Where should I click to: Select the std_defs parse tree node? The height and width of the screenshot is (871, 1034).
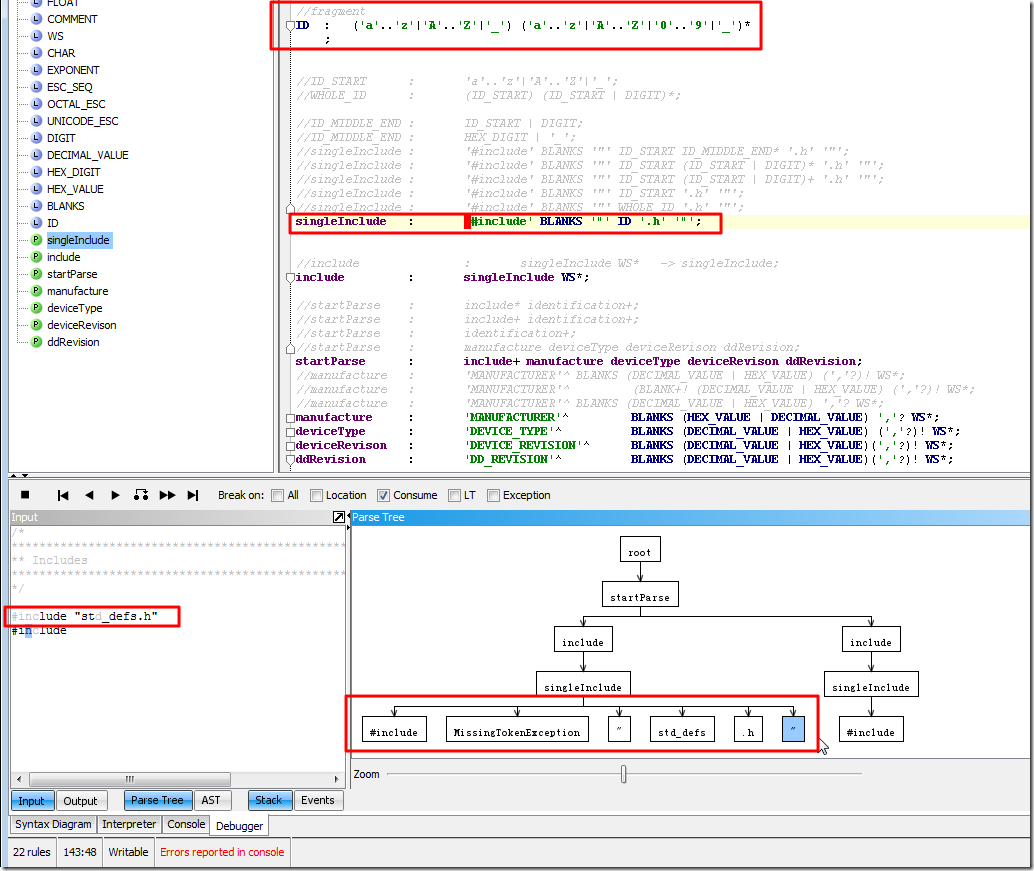click(x=682, y=730)
